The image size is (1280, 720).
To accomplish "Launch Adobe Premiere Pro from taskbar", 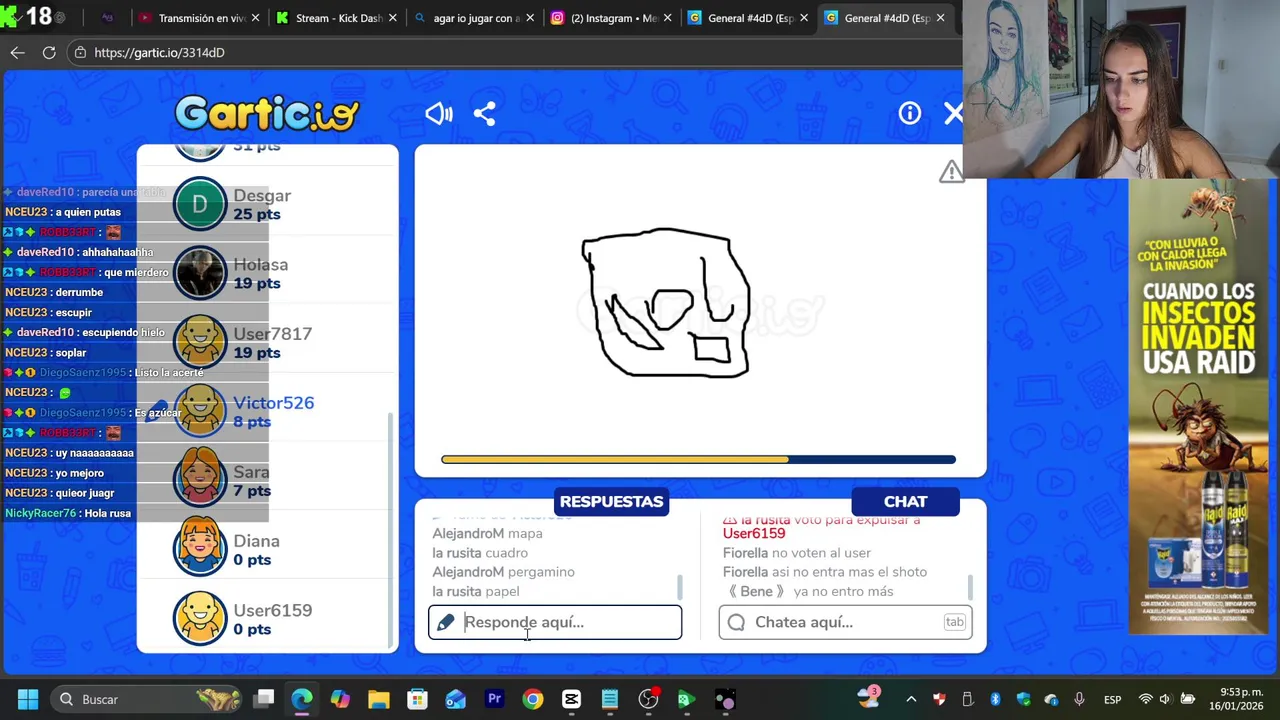I will click(494, 699).
